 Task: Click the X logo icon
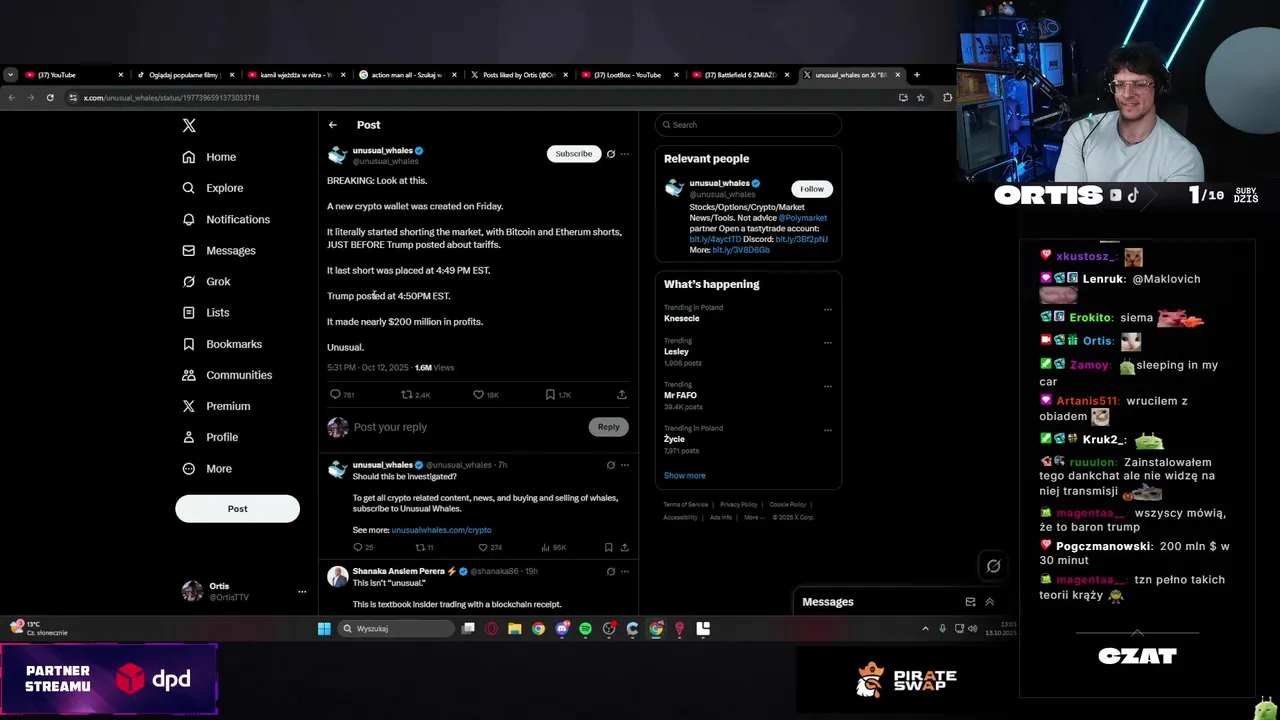[x=189, y=125]
